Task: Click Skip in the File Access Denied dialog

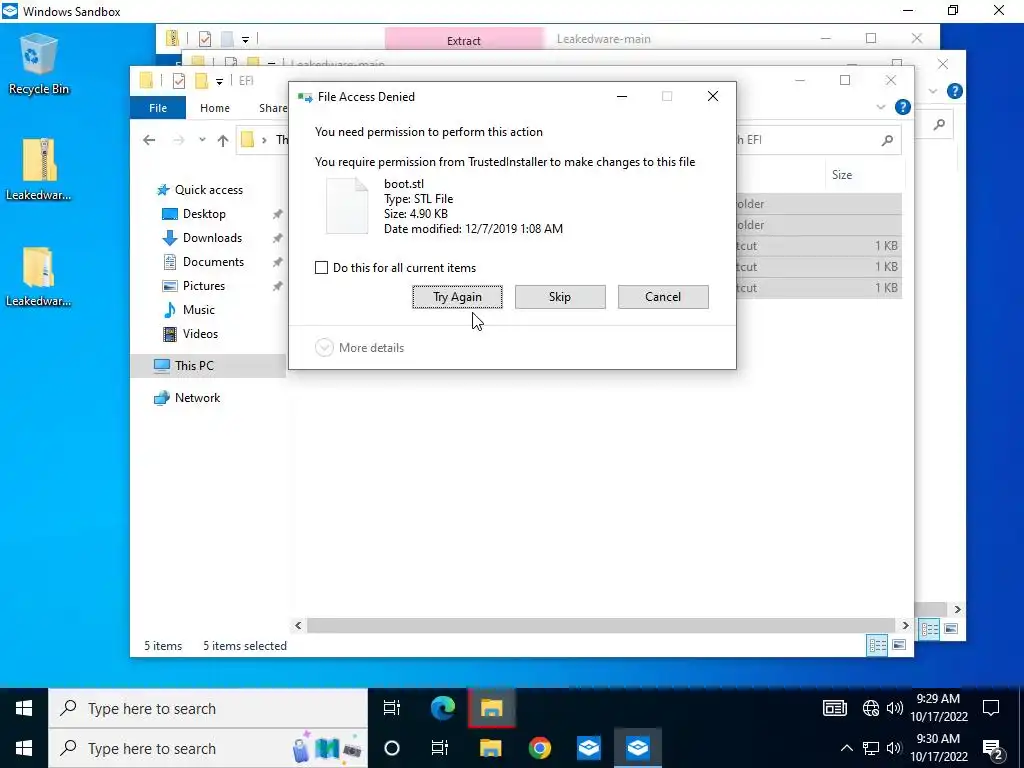Action: tap(560, 296)
